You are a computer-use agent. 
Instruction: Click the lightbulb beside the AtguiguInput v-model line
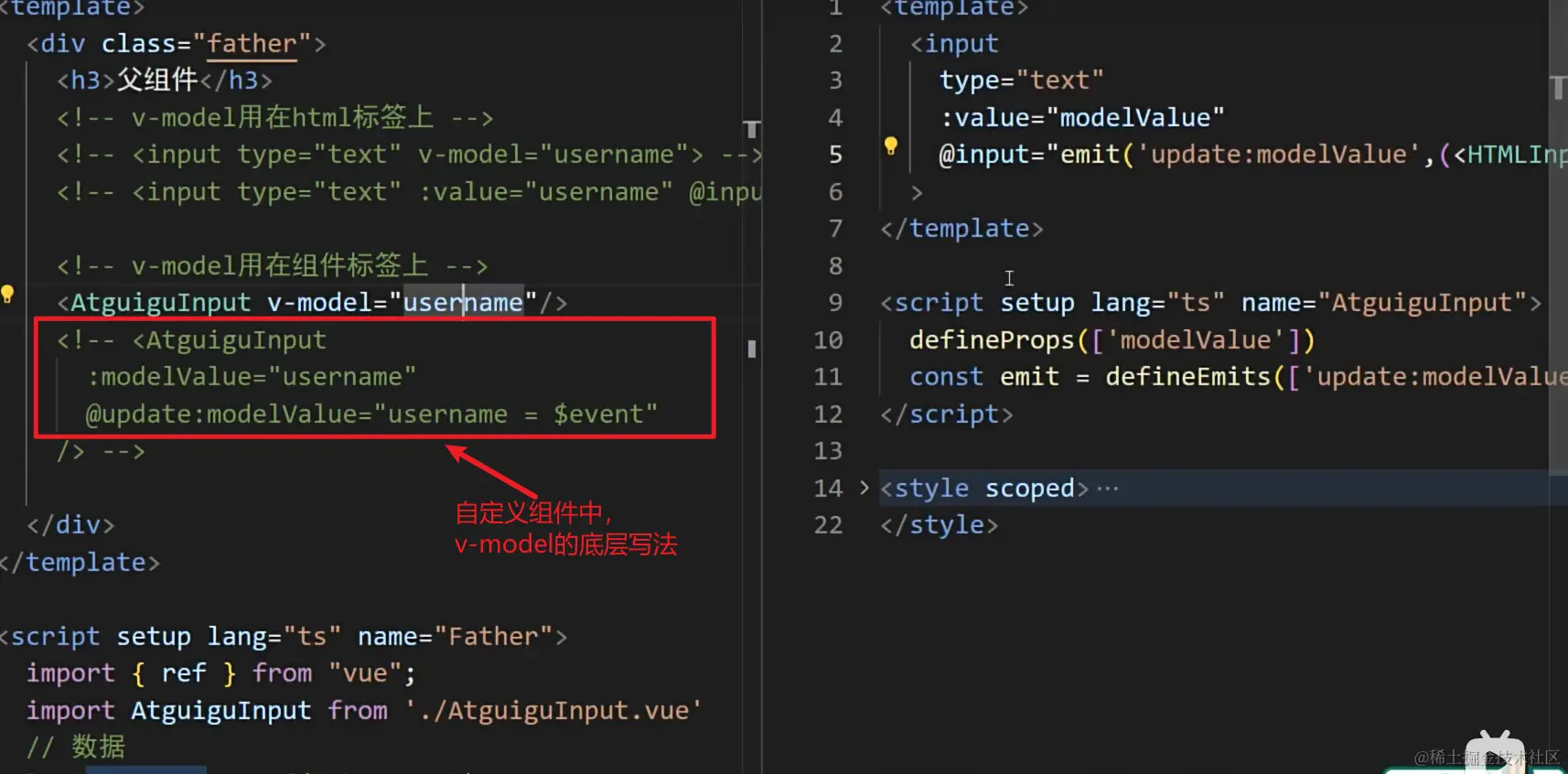7,294
